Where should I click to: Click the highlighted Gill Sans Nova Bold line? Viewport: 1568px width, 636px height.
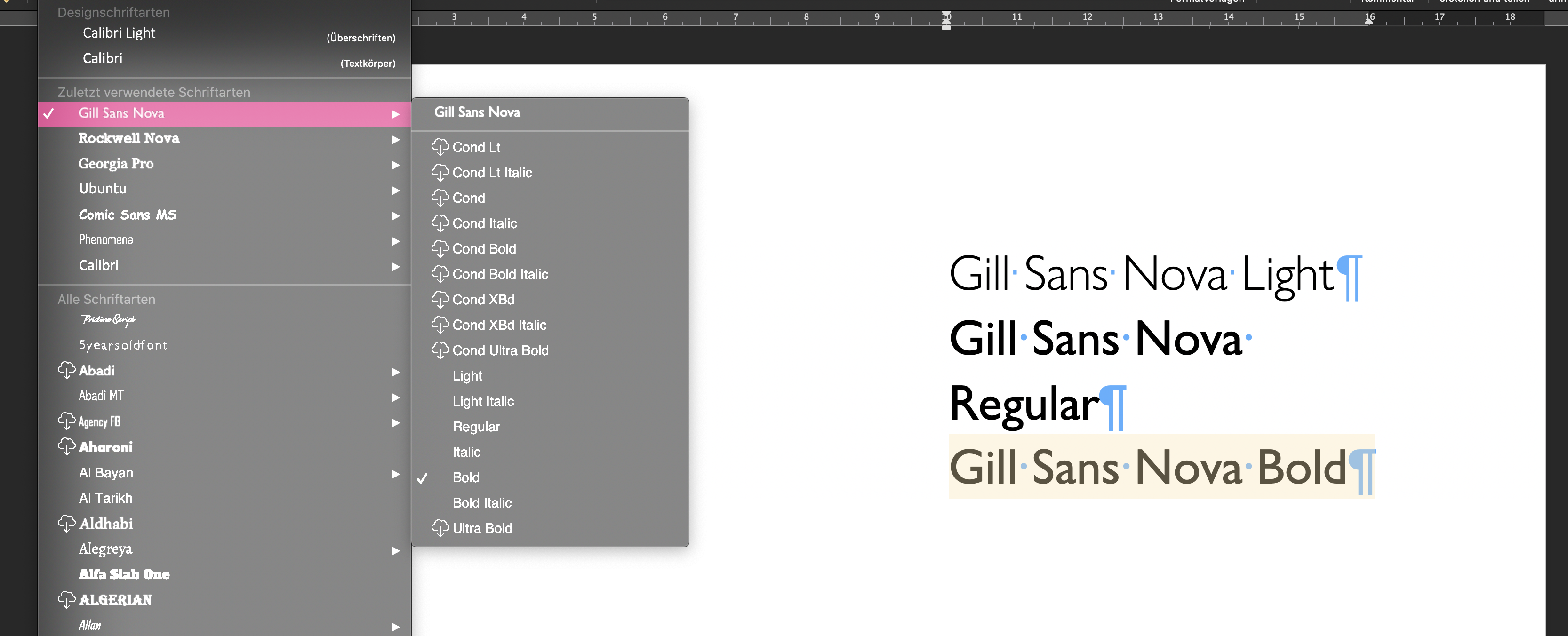pos(1161,467)
